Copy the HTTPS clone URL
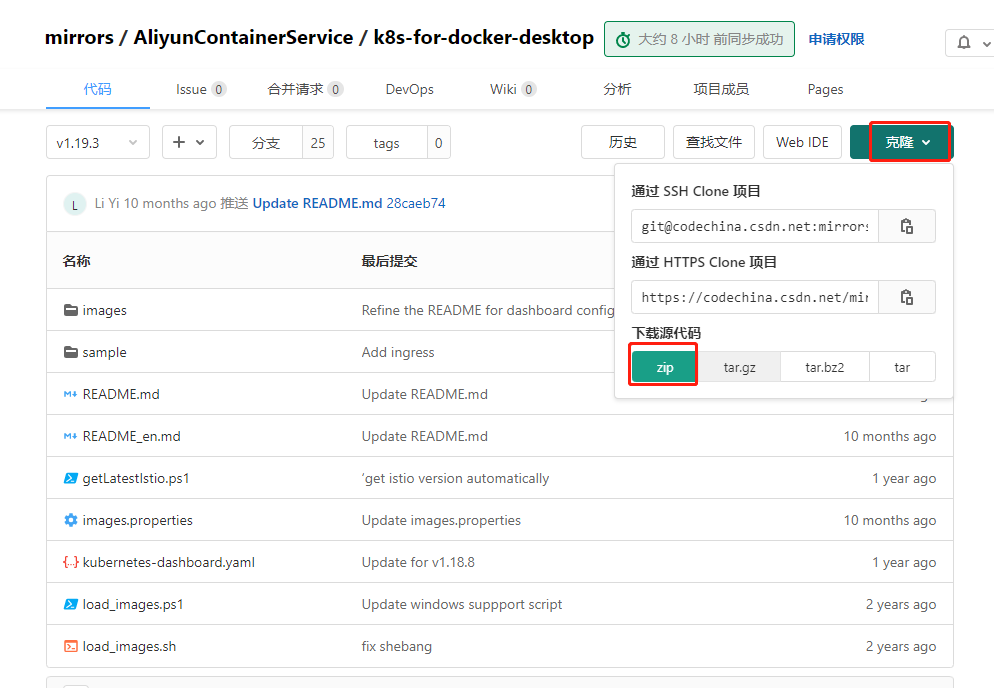Viewport: 994px width, 688px height. [x=907, y=297]
